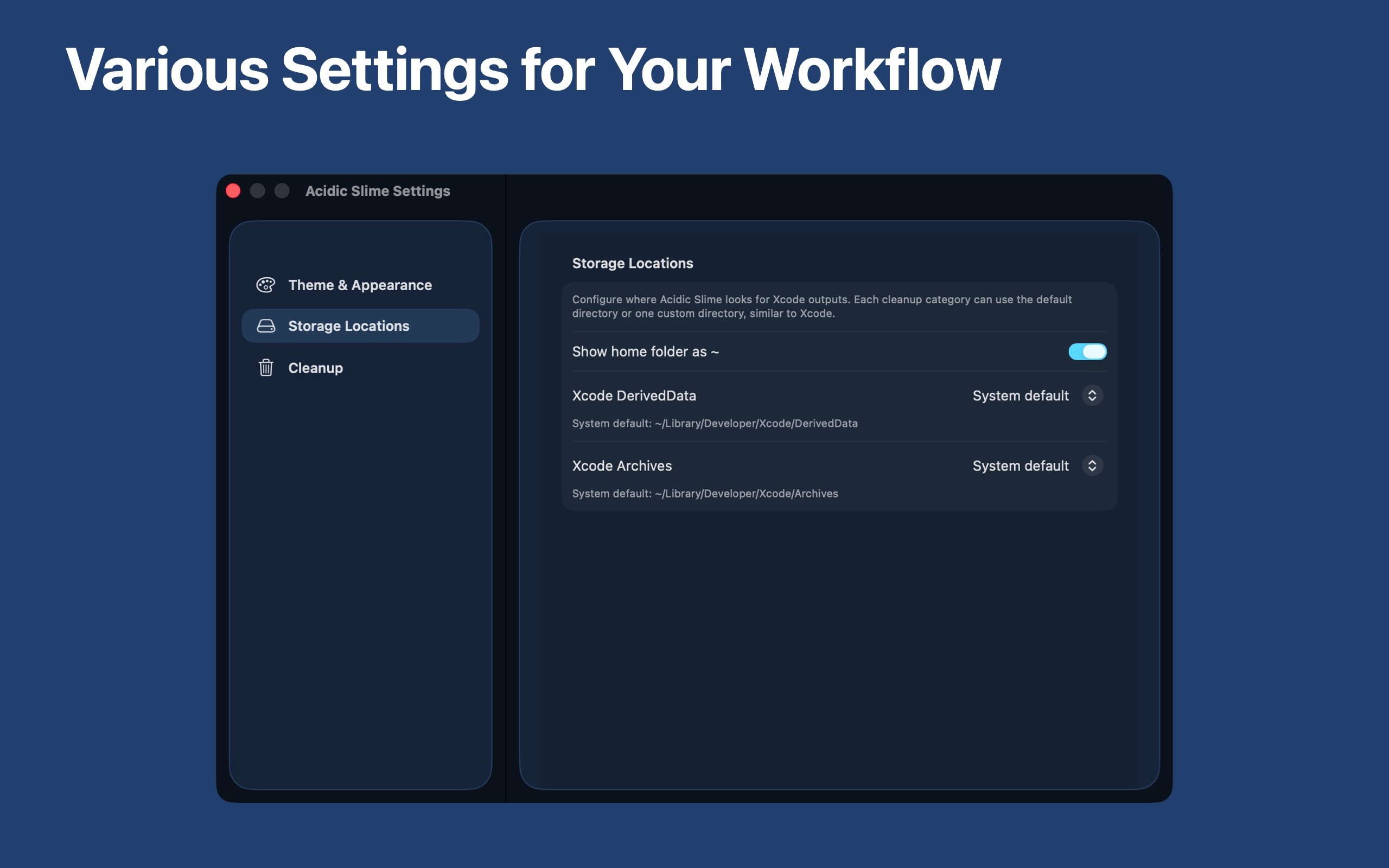Image resolution: width=1389 pixels, height=868 pixels.
Task: Select the Storage Locations sidebar item
Action: (x=360, y=325)
